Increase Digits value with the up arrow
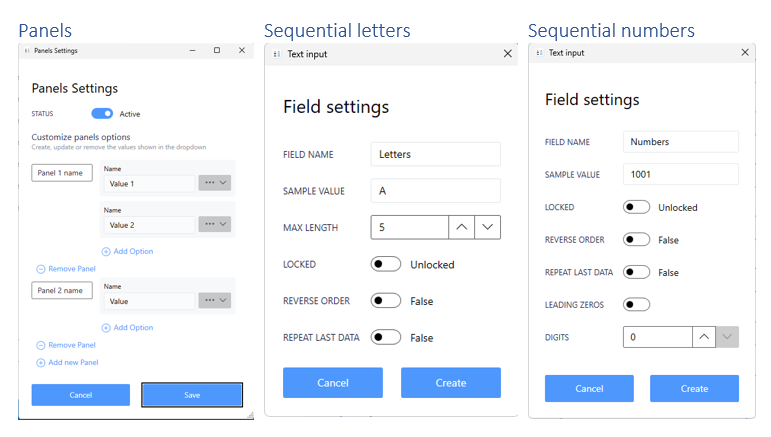Image resolution: width=771 pixels, height=437 pixels. [704, 337]
